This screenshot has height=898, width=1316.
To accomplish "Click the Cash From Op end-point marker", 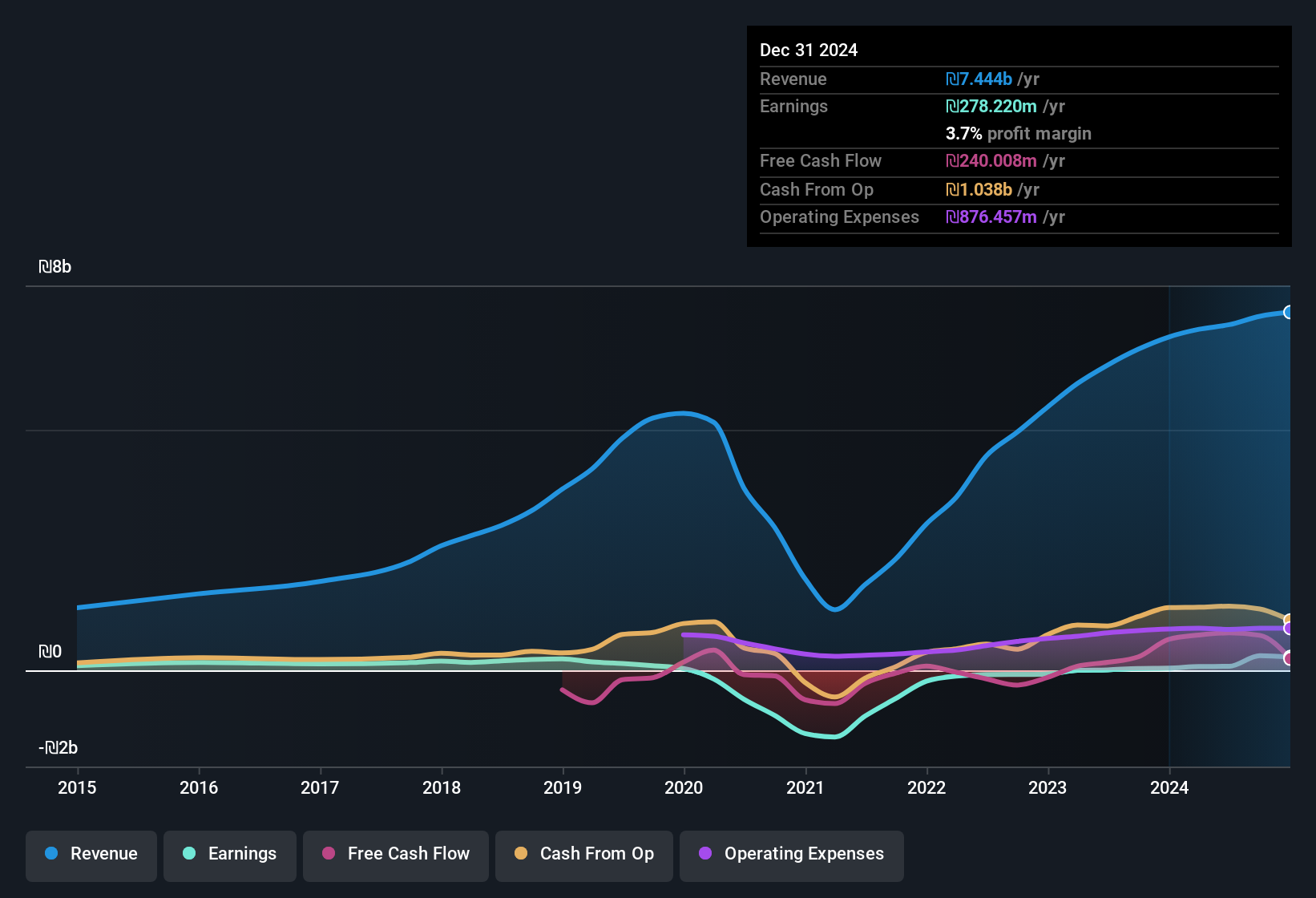I will 1288,620.
